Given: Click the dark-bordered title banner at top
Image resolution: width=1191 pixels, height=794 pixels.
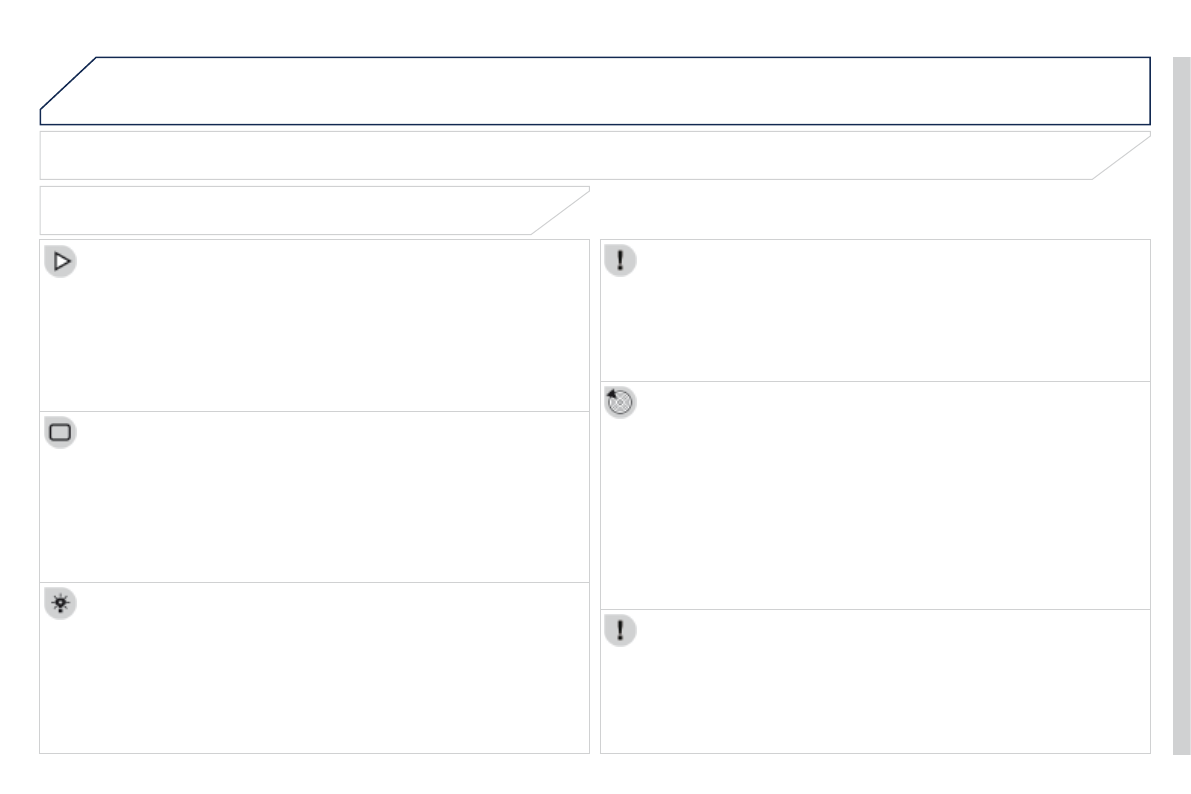Looking at the screenshot, I should [x=620, y=91].
